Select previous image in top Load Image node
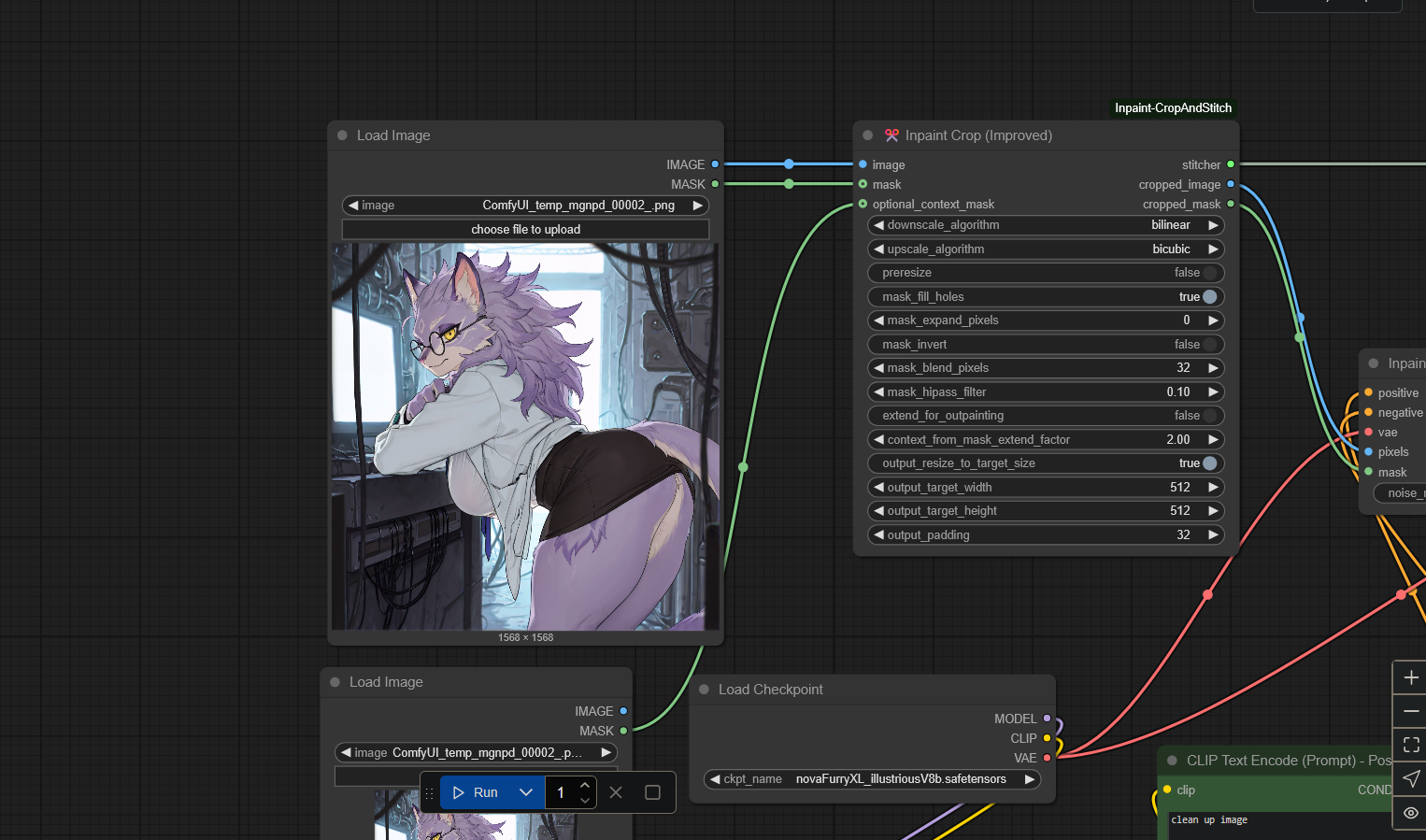This screenshot has height=840, width=1426. (352, 206)
